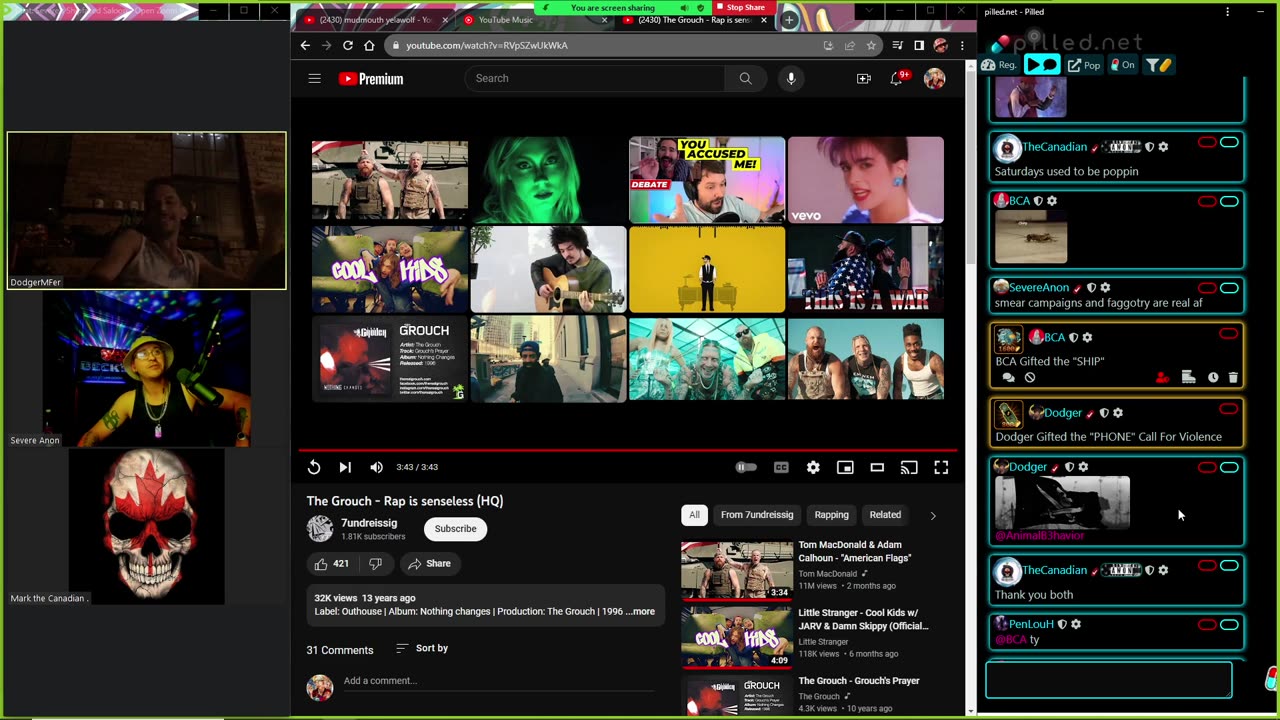This screenshot has height=720, width=1280.
Task: Click the red pill on TheCanadian's 'Saturdays' message
Action: (x=1207, y=143)
